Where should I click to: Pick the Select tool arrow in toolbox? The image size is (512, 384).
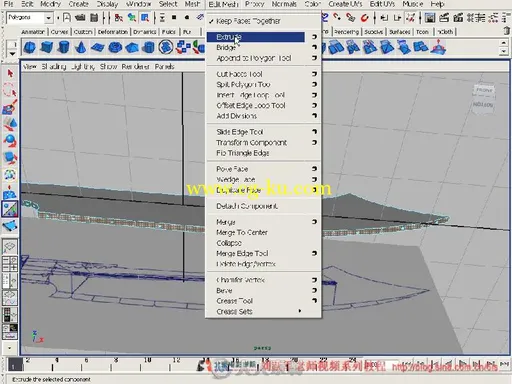pyautogui.click(x=10, y=73)
